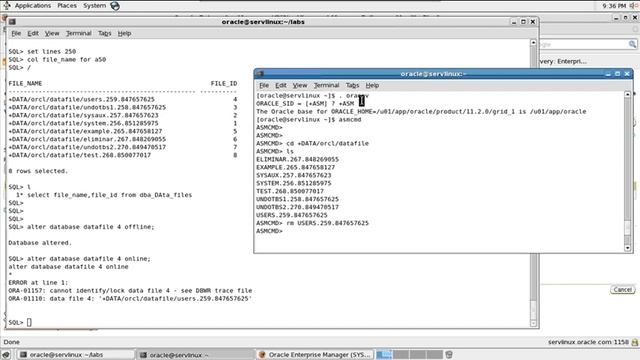Select the 'very: Enterpri...' browser tab
Screen dimensions: 640x360
click(x=563, y=61)
